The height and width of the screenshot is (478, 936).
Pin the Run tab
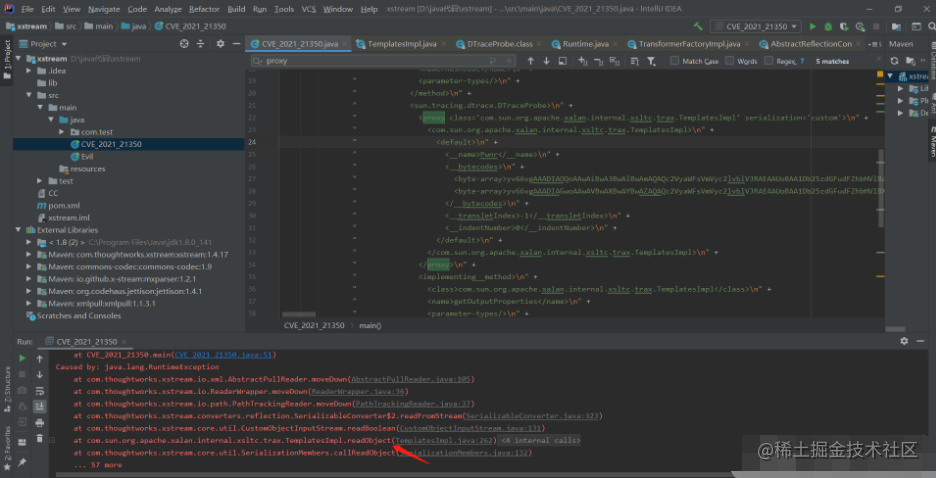[22, 462]
